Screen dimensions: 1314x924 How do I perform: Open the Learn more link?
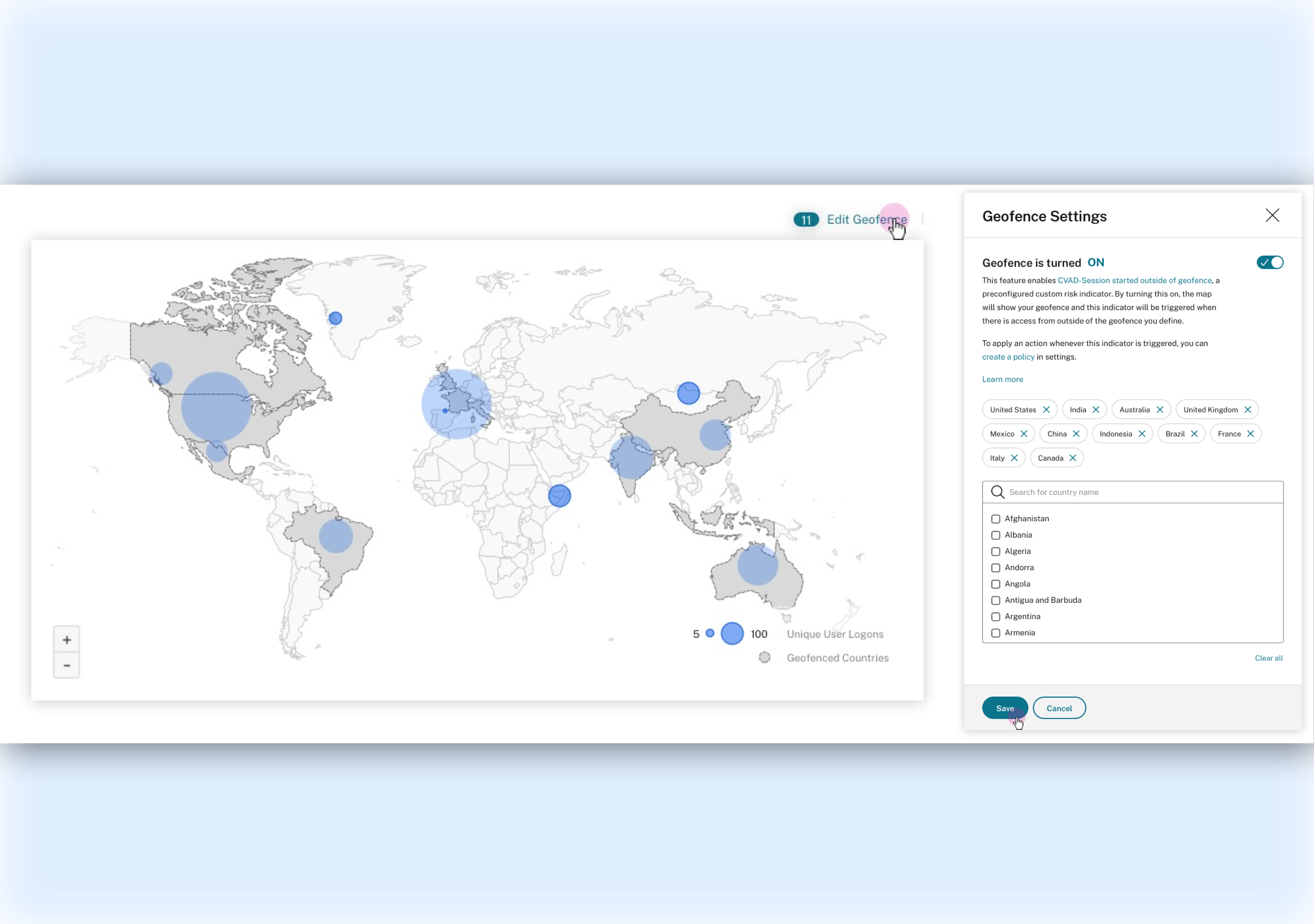(1002, 379)
